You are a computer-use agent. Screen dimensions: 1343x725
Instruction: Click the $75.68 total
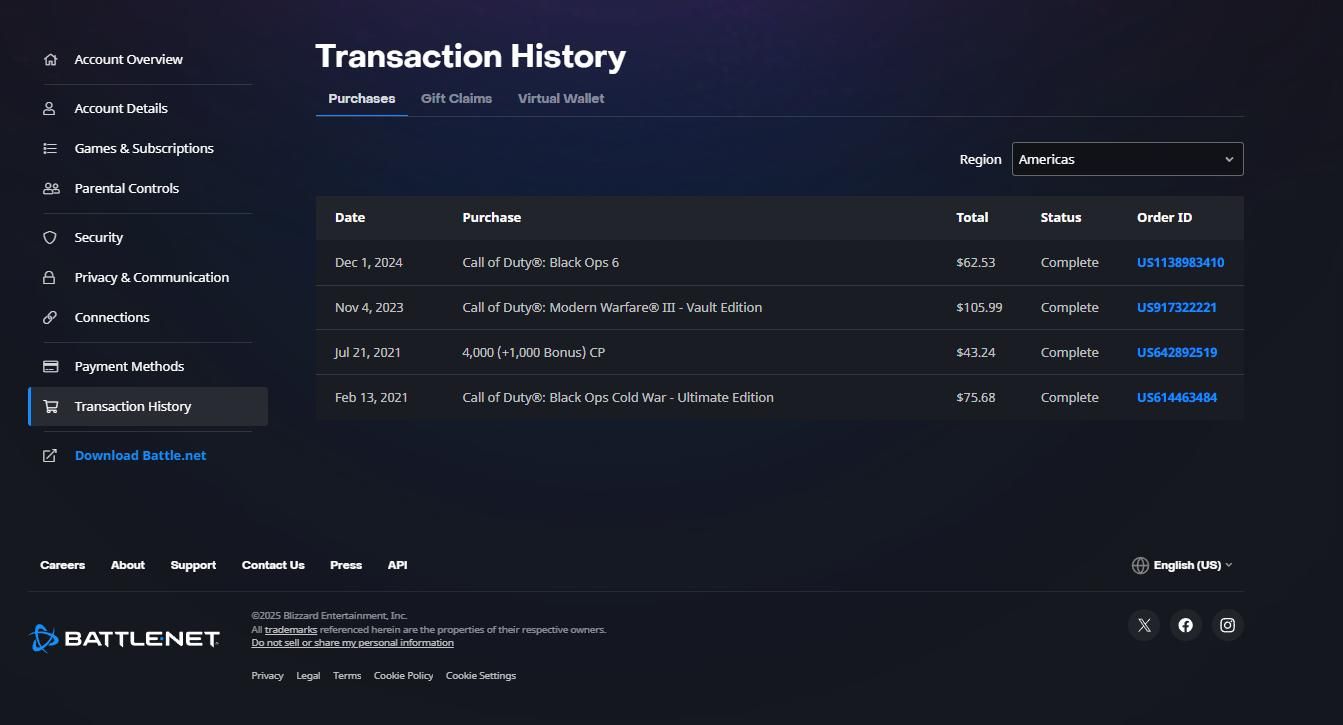(975, 398)
